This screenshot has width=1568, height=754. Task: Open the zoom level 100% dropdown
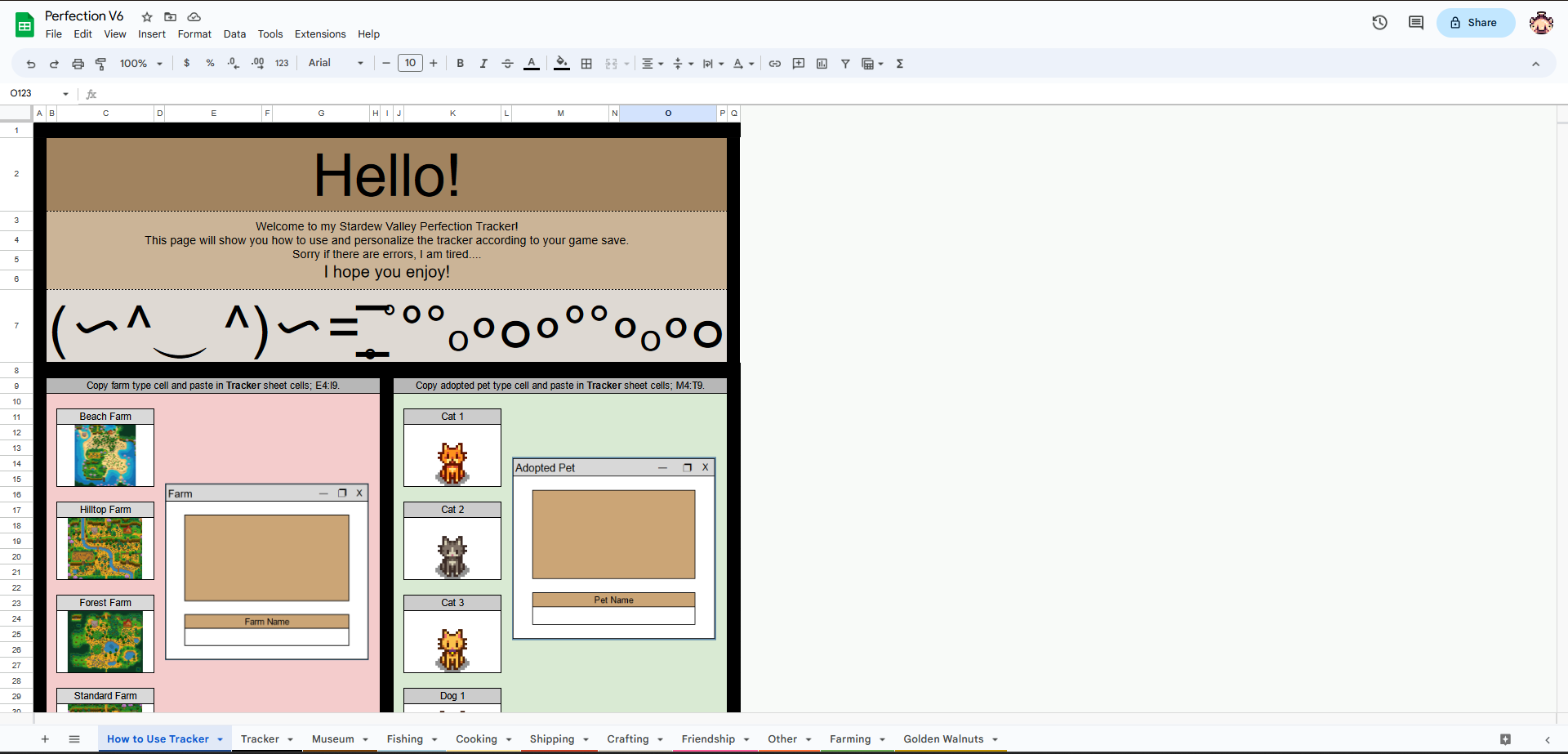(141, 63)
